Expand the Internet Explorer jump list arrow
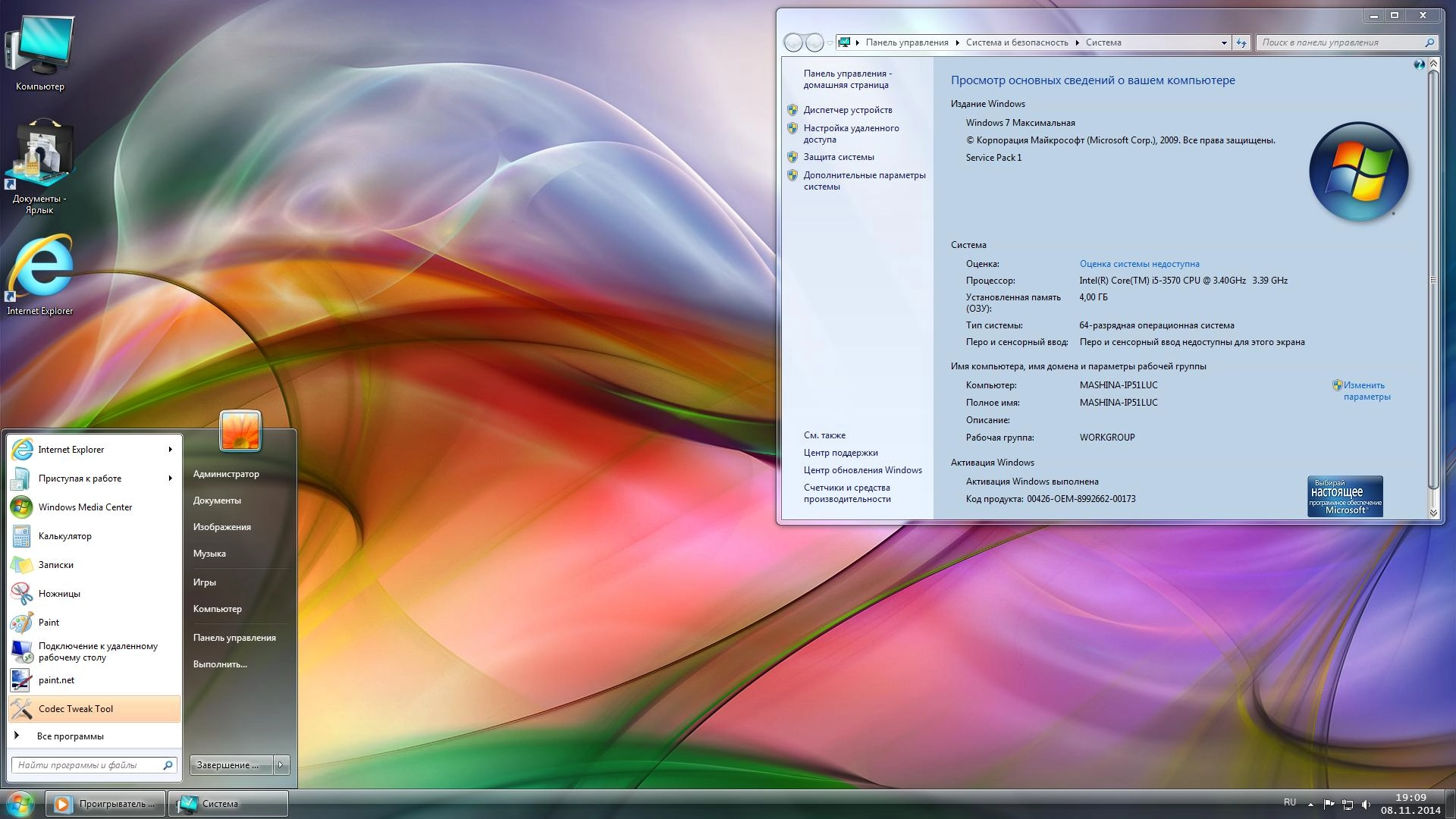The height and width of the screenshot is (819, 1456). pos(170,450)
